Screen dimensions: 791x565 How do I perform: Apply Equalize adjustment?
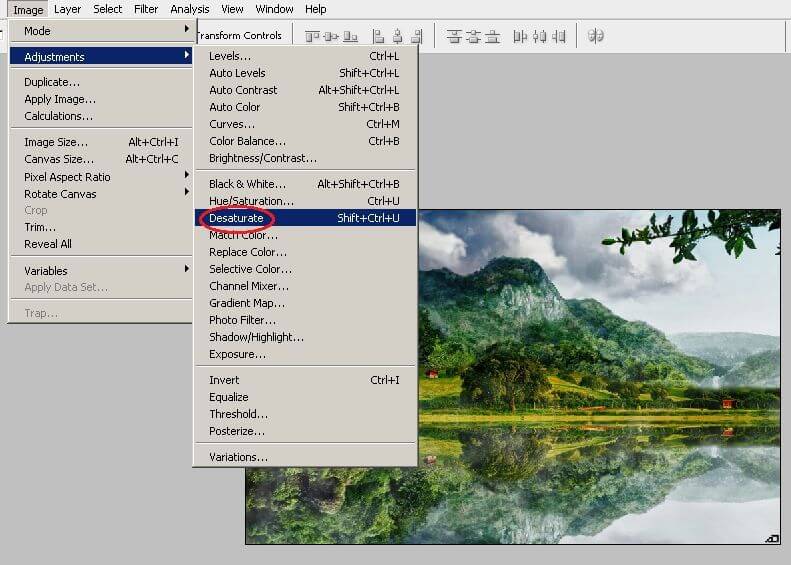coord(306,397)
